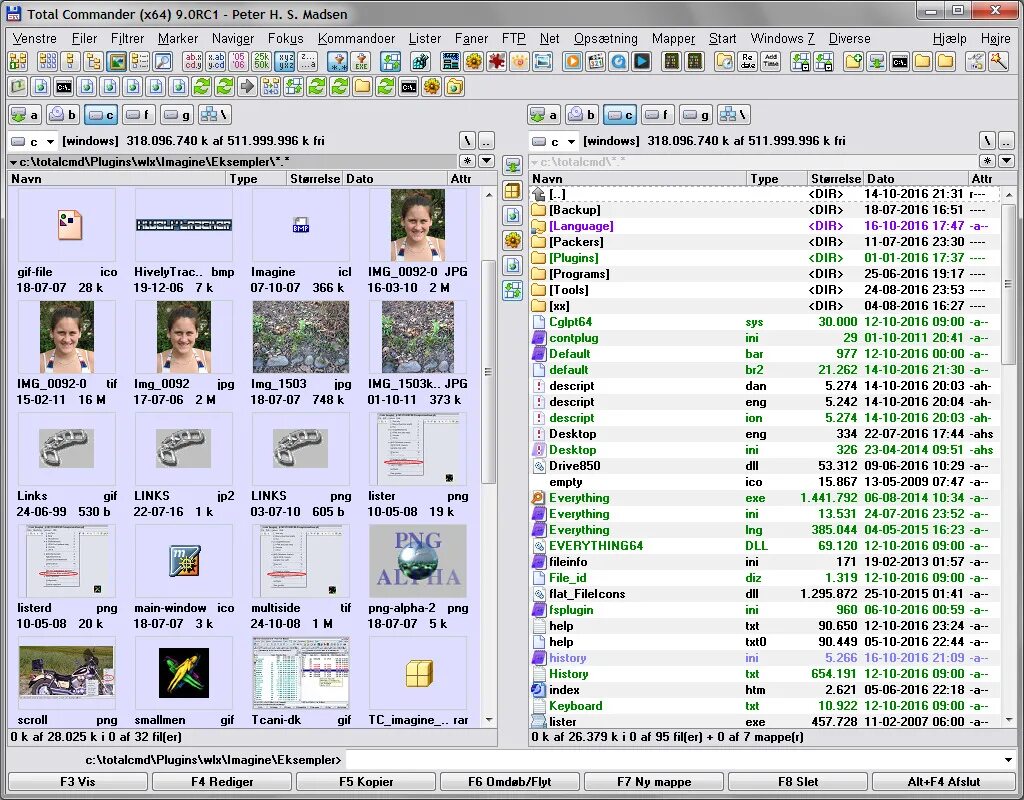The image size is (1024, 800).
Task: Toggle sort by extension (x.ab y.cd) button
Action: click(x=216, y=61)
